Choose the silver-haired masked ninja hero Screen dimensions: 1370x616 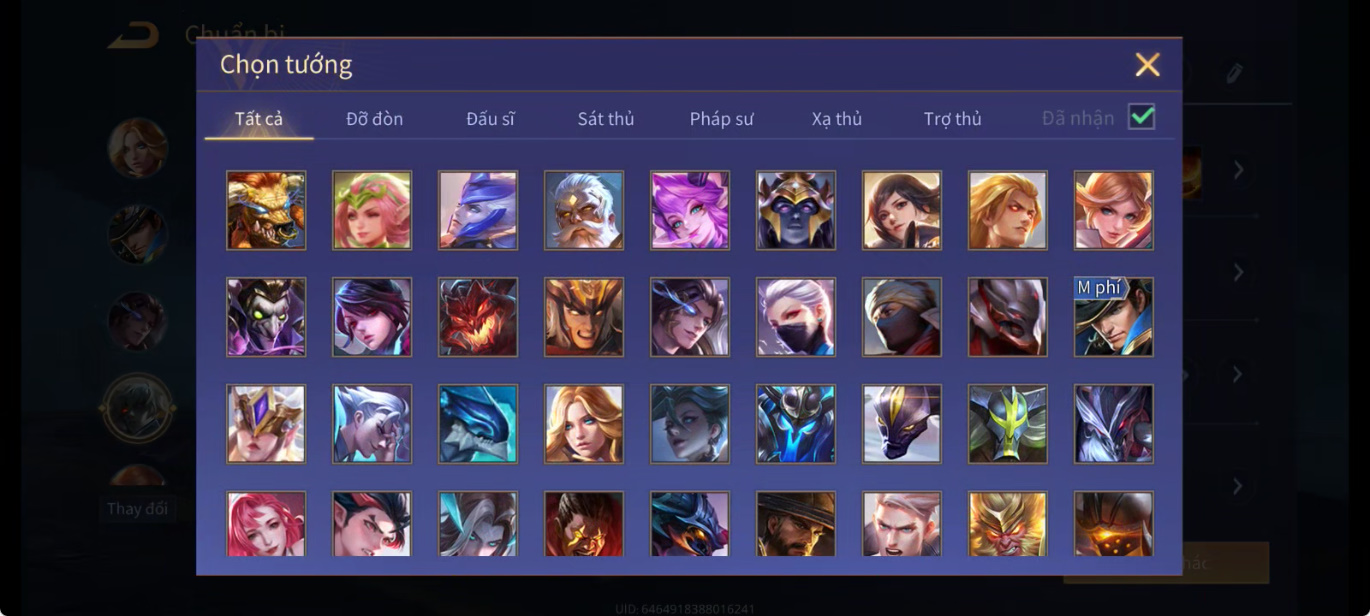point(796,317)
